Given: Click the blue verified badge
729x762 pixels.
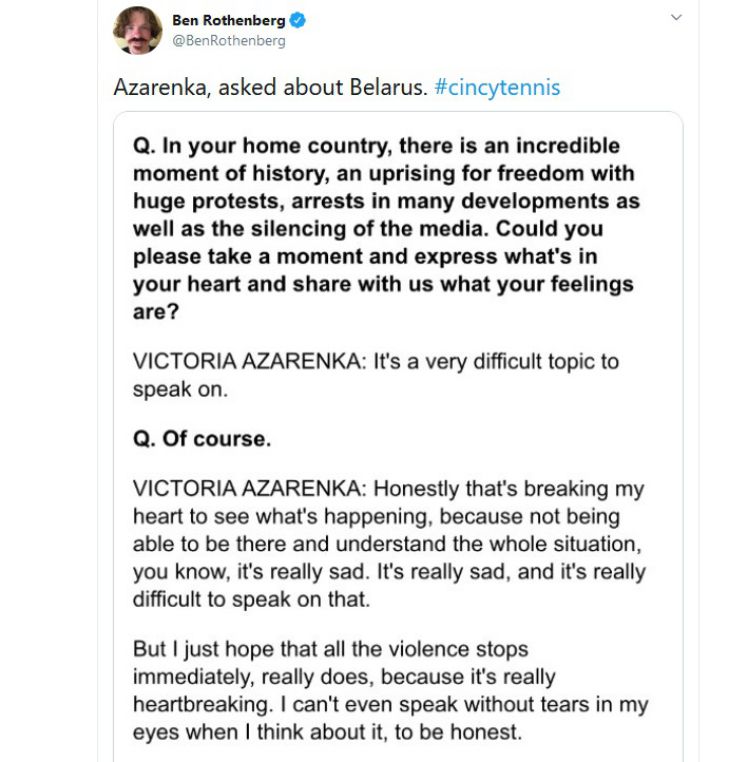Looking at the screenshot, I should click(x=297, y=19).
